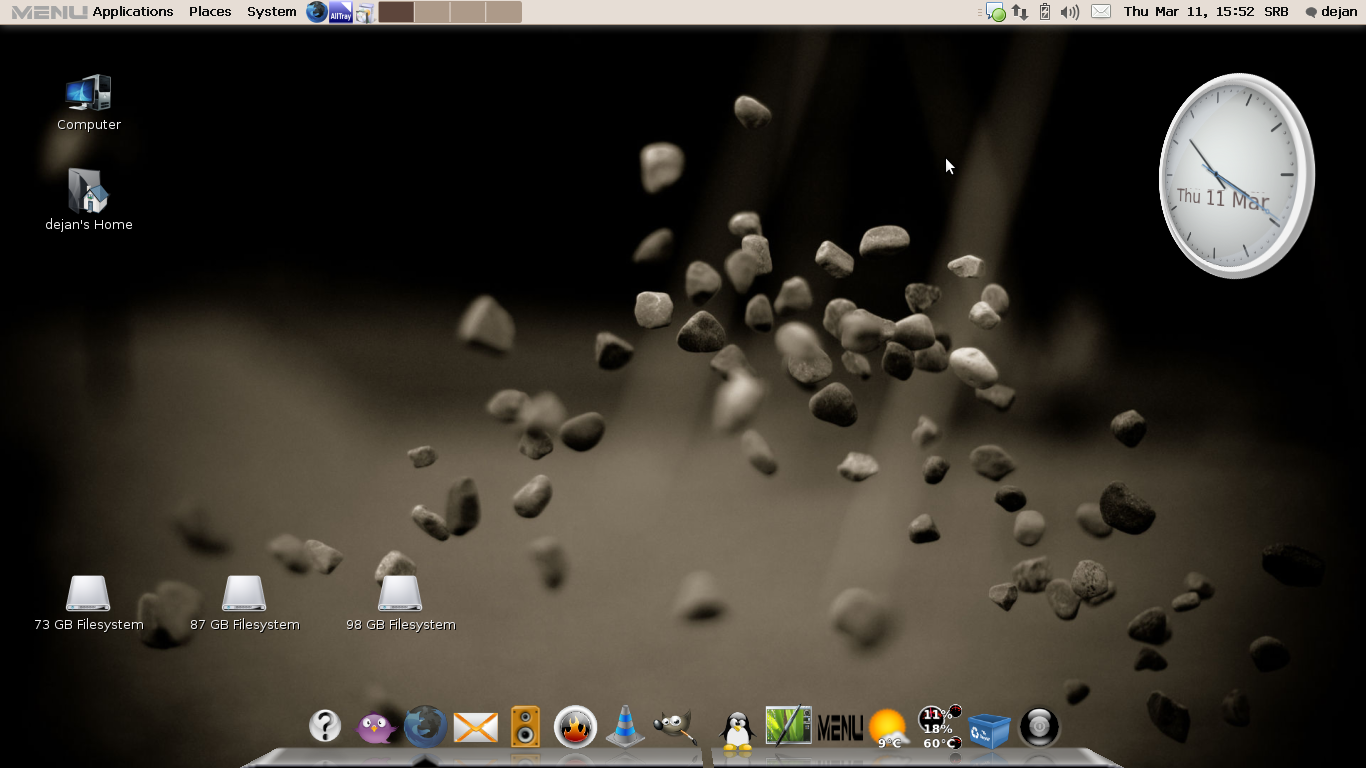Launch VLC media player from dock

(x=625, y=727)
